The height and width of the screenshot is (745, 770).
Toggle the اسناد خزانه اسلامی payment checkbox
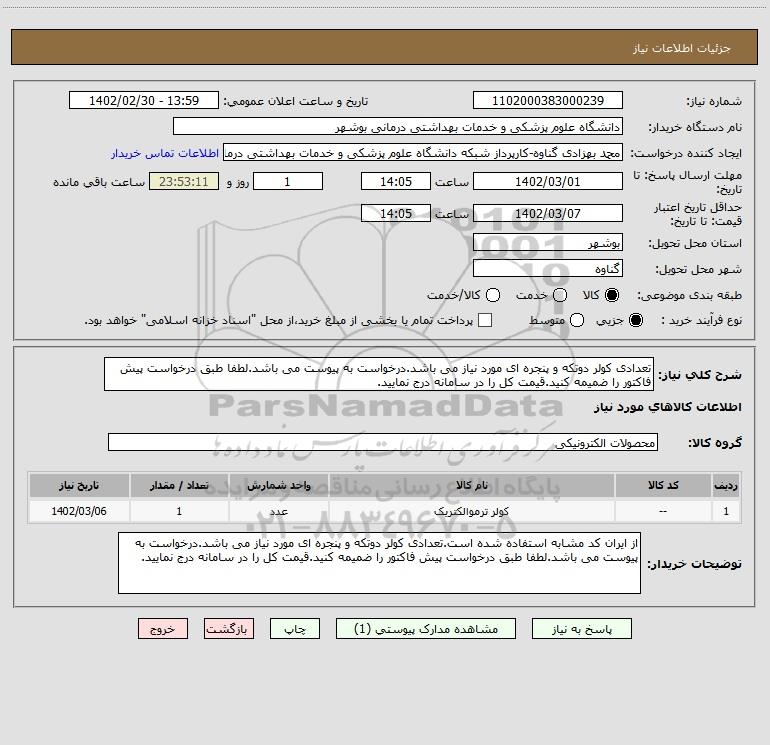point(485,320)
